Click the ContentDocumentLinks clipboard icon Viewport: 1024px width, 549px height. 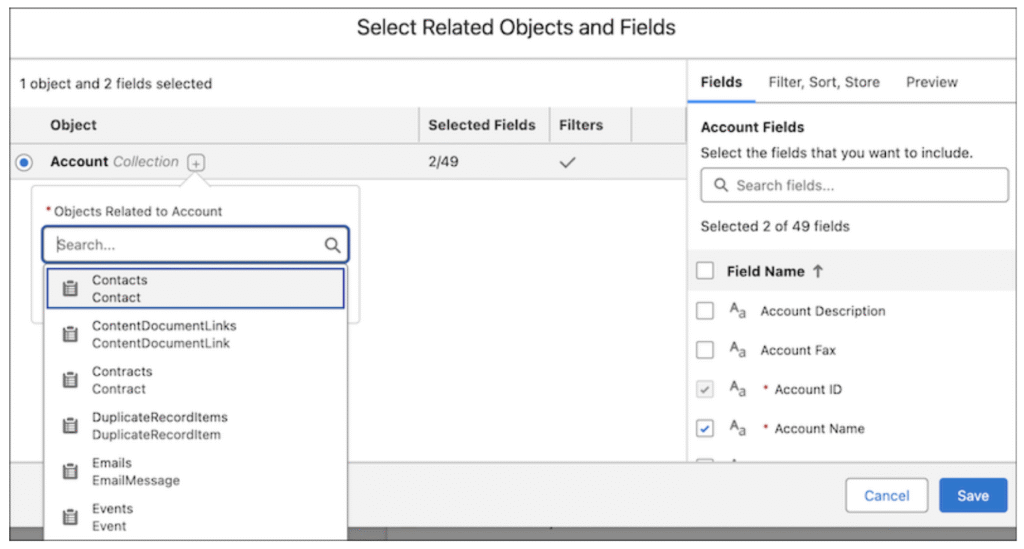pos(70,335)
